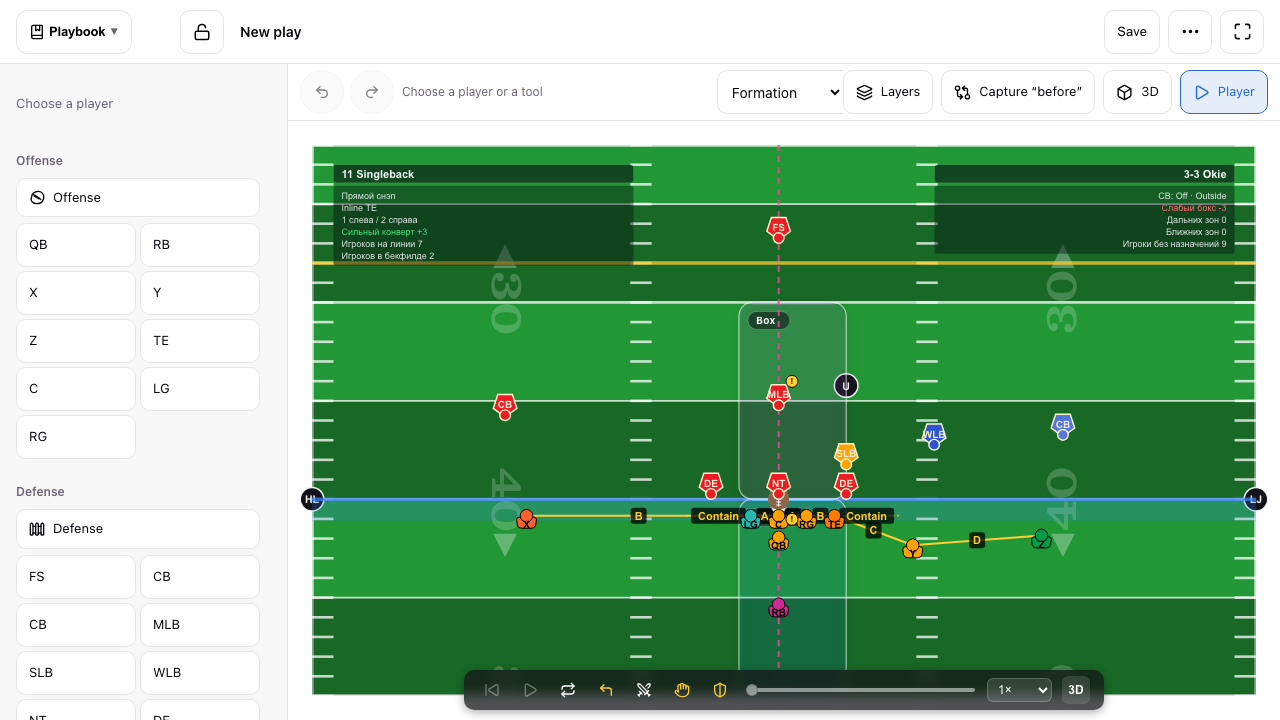Undo the last action in the top toolbar

[322, 92]
